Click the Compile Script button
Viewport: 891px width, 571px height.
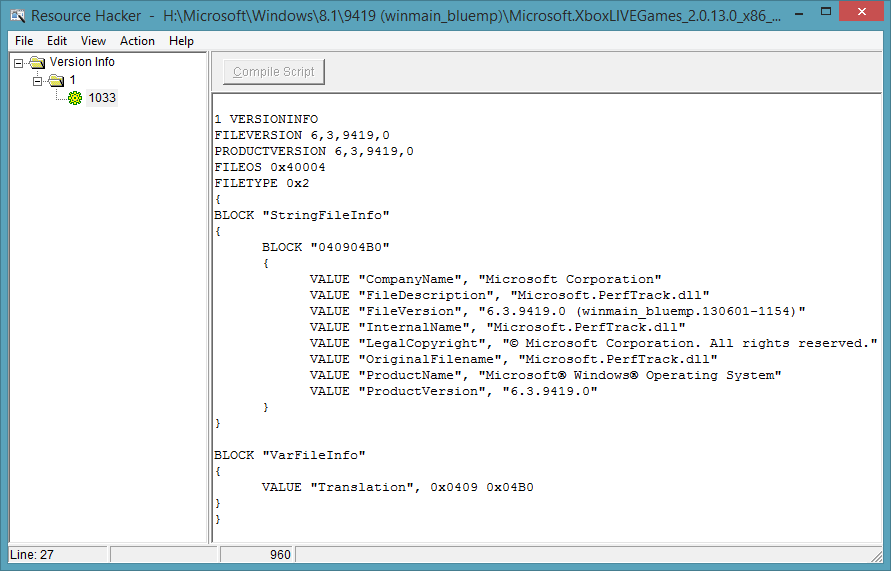273,72
